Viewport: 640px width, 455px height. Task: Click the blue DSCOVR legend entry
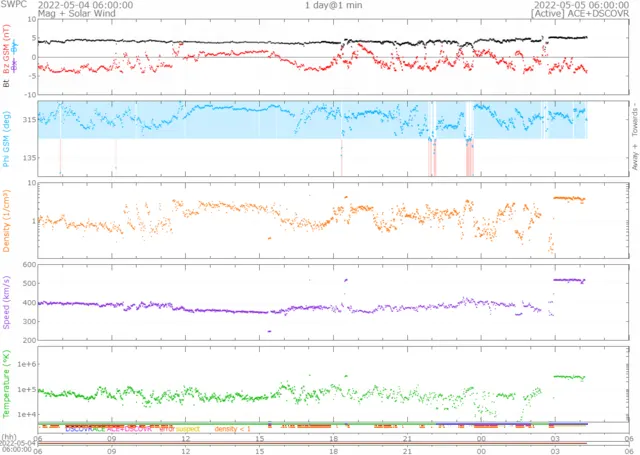(79, 428)
